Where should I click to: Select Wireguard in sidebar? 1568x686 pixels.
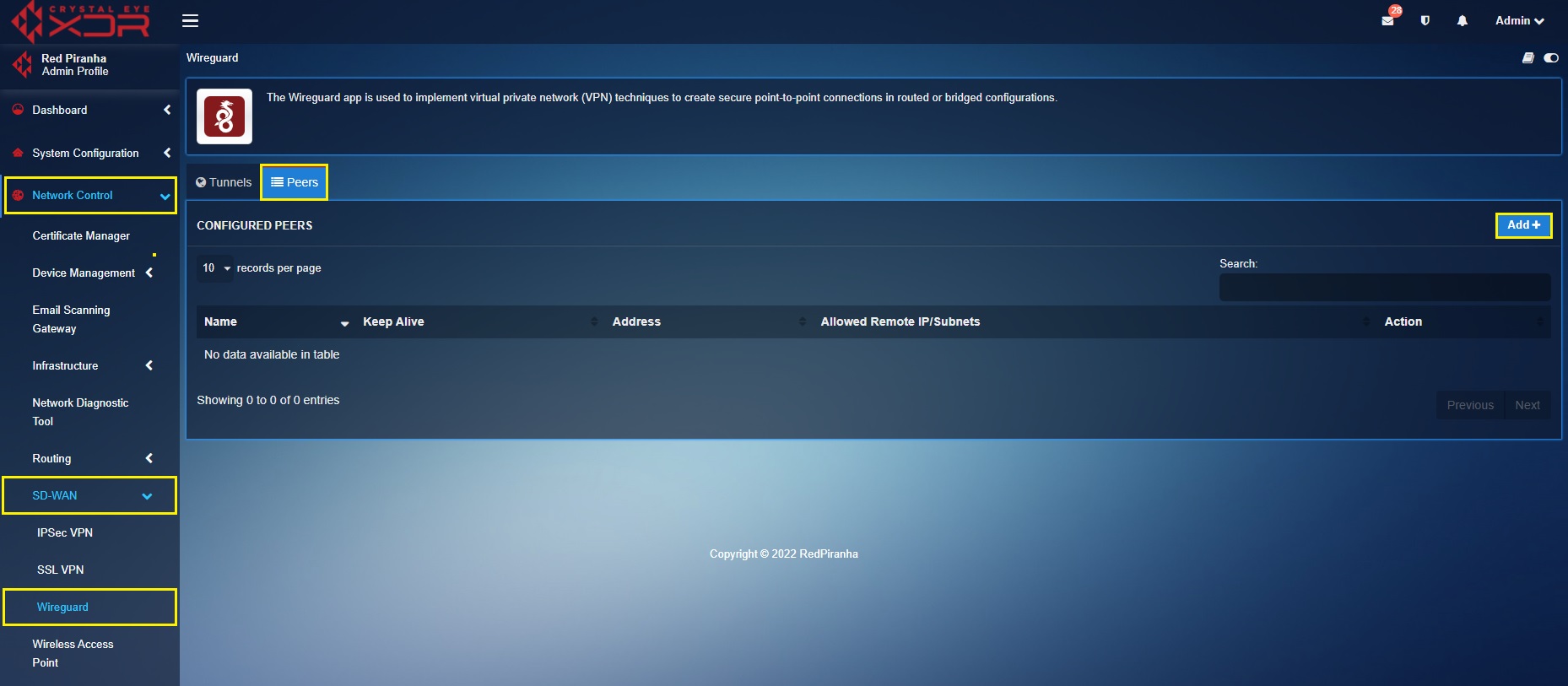tap(62, 607)
